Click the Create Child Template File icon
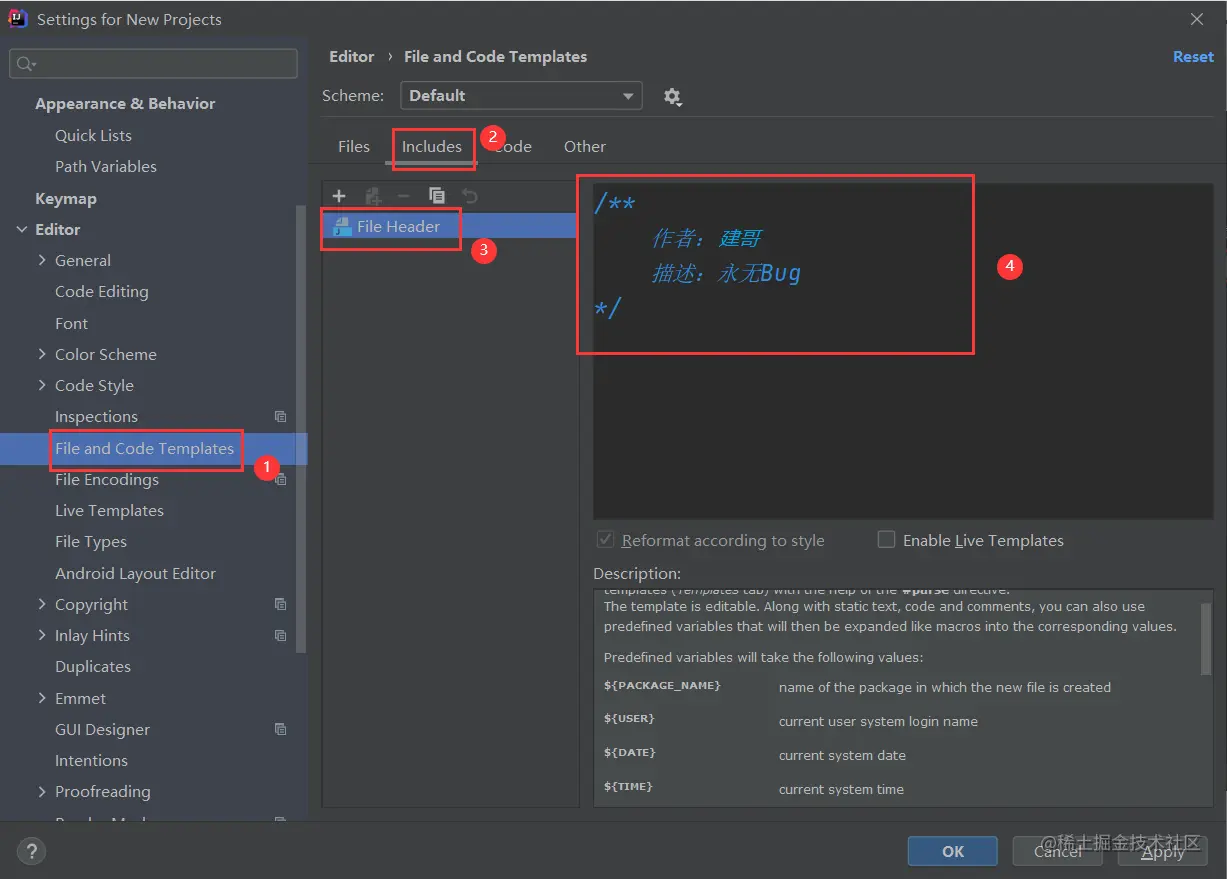 [373, 196]
